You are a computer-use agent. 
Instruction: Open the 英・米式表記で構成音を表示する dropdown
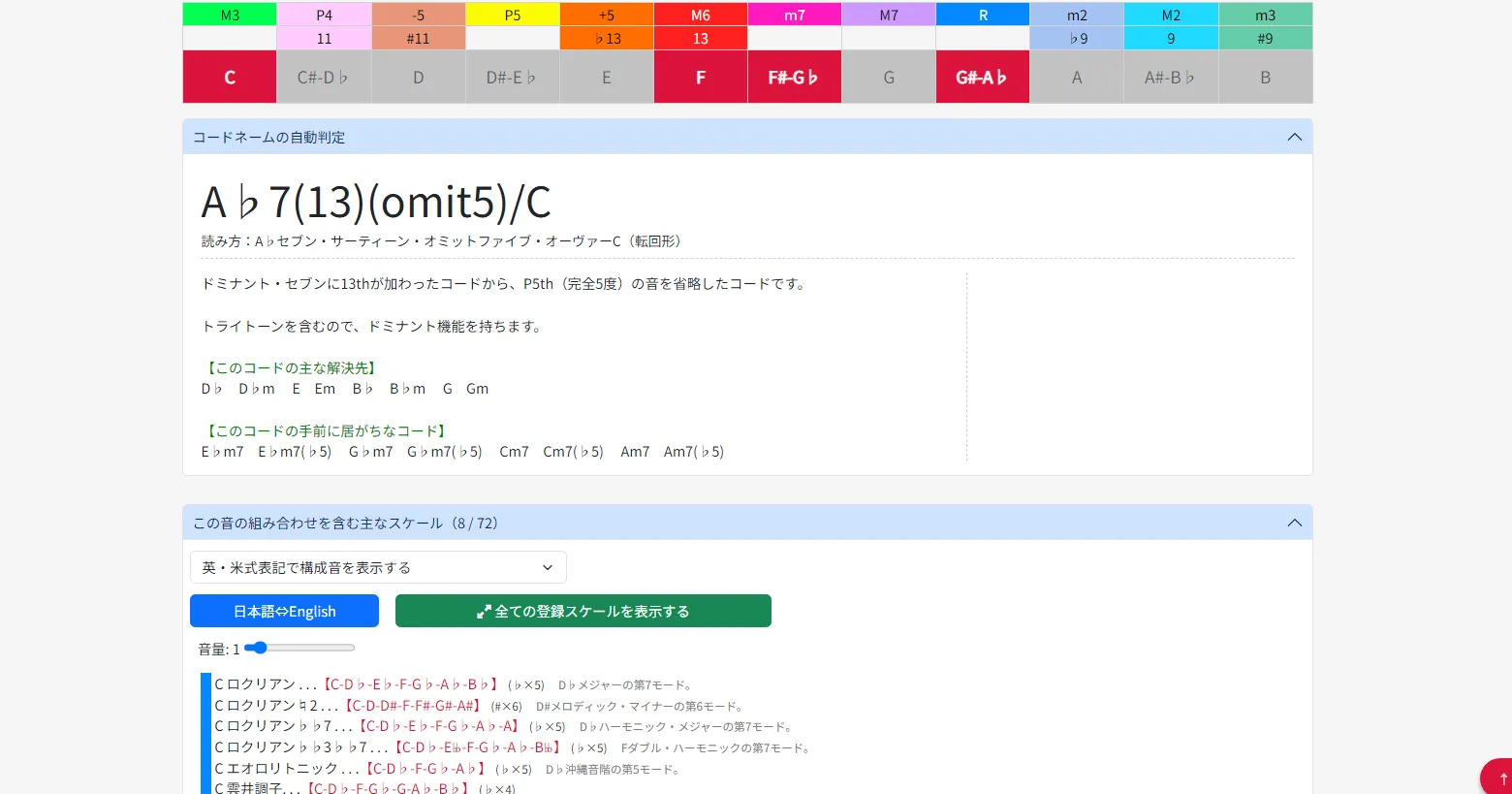(378, 567)
